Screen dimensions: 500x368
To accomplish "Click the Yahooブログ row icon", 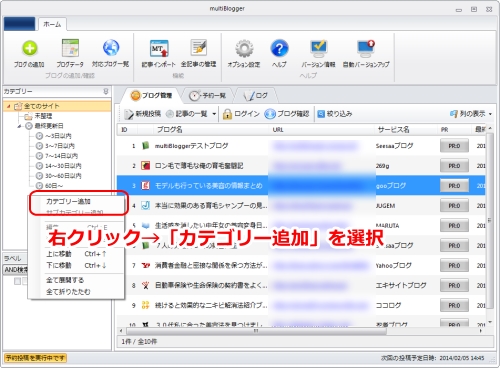I will pos(145,266).
